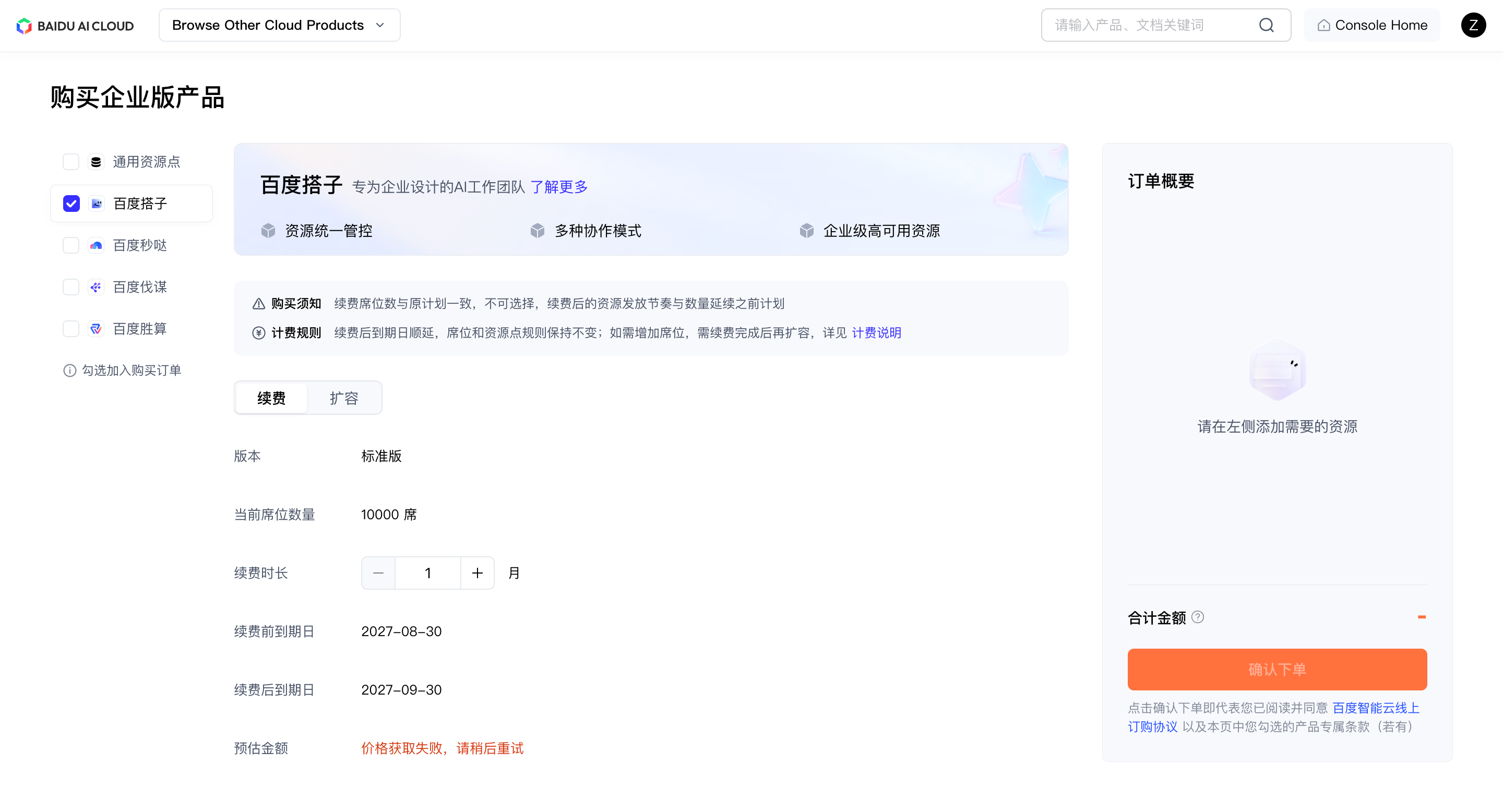This screenshot has height=812, width=1503.
Task: Click the search magnifier icon
Action: pos(1266,25)
